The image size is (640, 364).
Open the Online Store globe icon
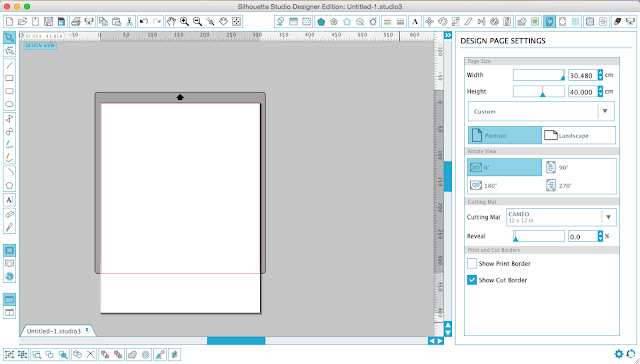9,276
